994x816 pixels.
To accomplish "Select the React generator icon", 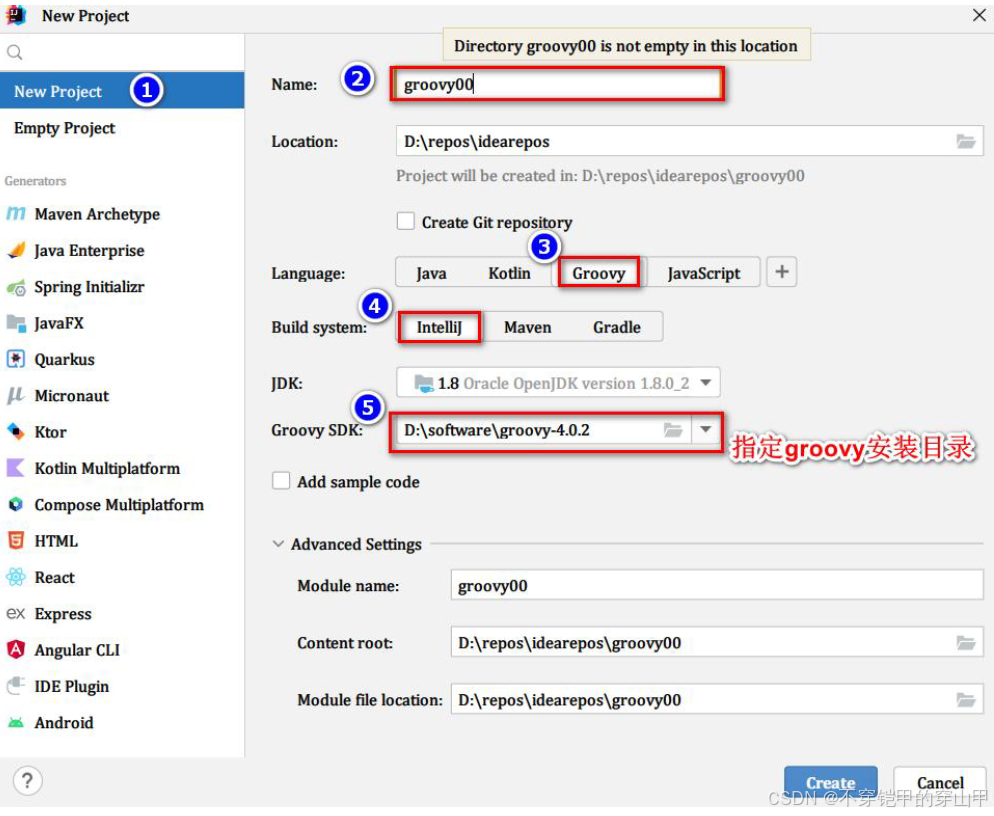I will pos(16,577).
